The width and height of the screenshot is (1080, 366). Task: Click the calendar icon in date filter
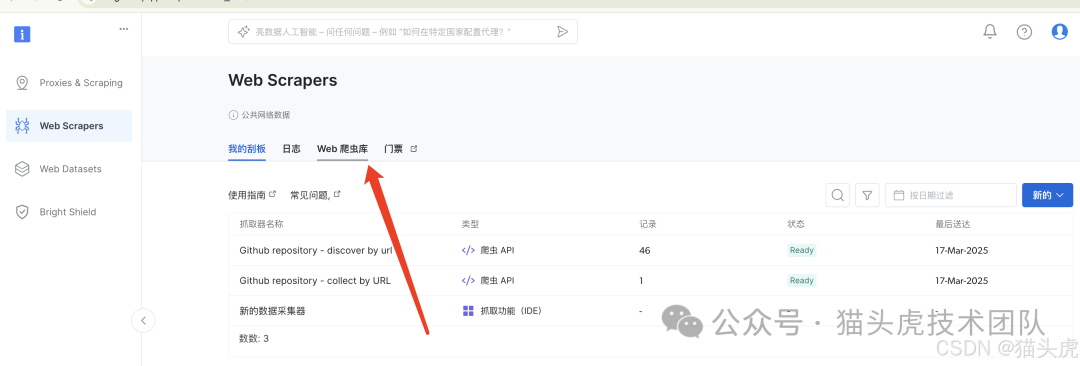[x=898, y=195]
